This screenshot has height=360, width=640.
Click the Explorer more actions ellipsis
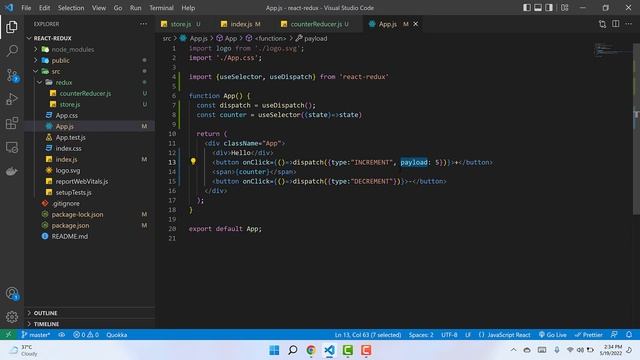coord(143,24)
